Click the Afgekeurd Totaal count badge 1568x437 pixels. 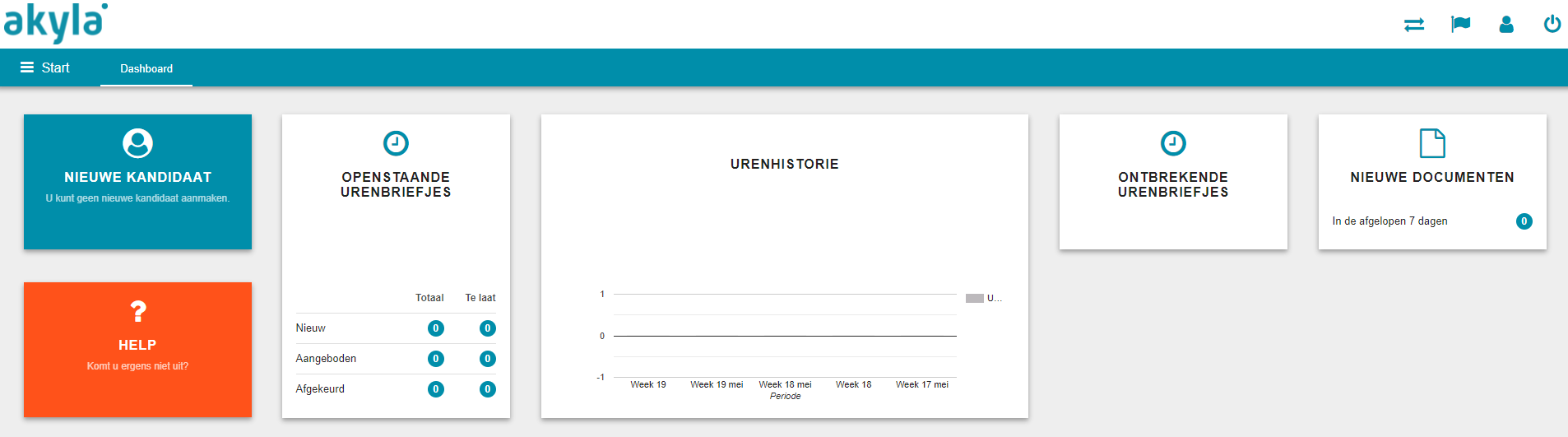[436, 389]
